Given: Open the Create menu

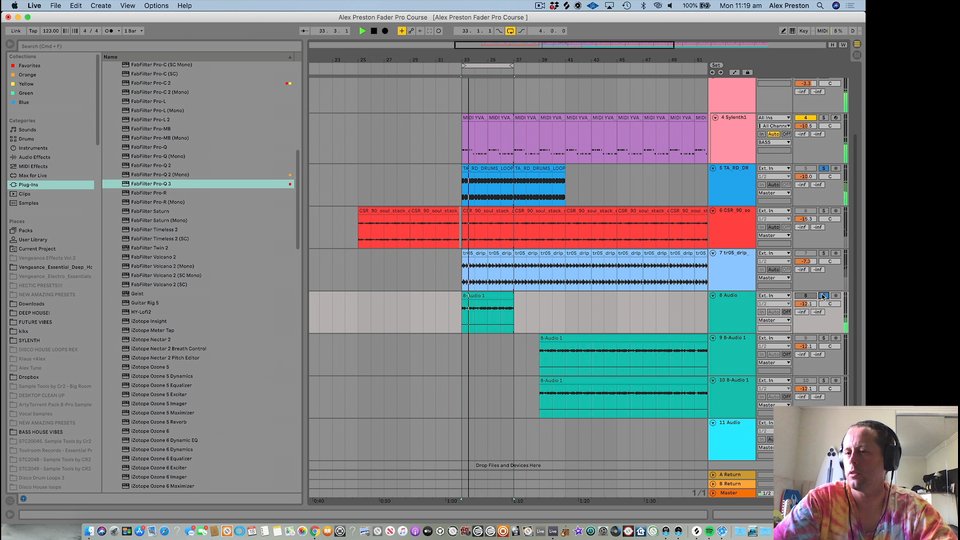Looking at the screenshot, I should tap(101, 6).
